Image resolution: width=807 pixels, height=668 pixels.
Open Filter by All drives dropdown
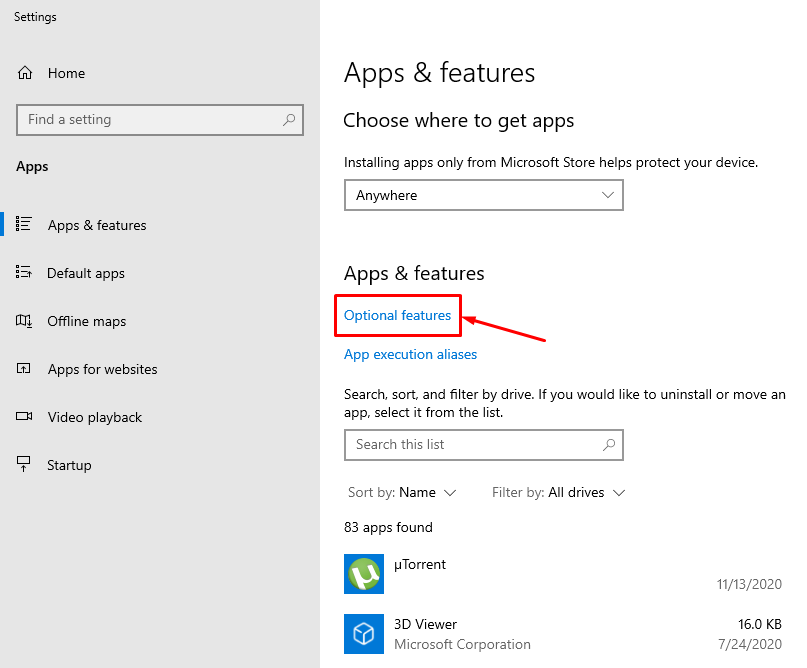[x=558, y=493]
